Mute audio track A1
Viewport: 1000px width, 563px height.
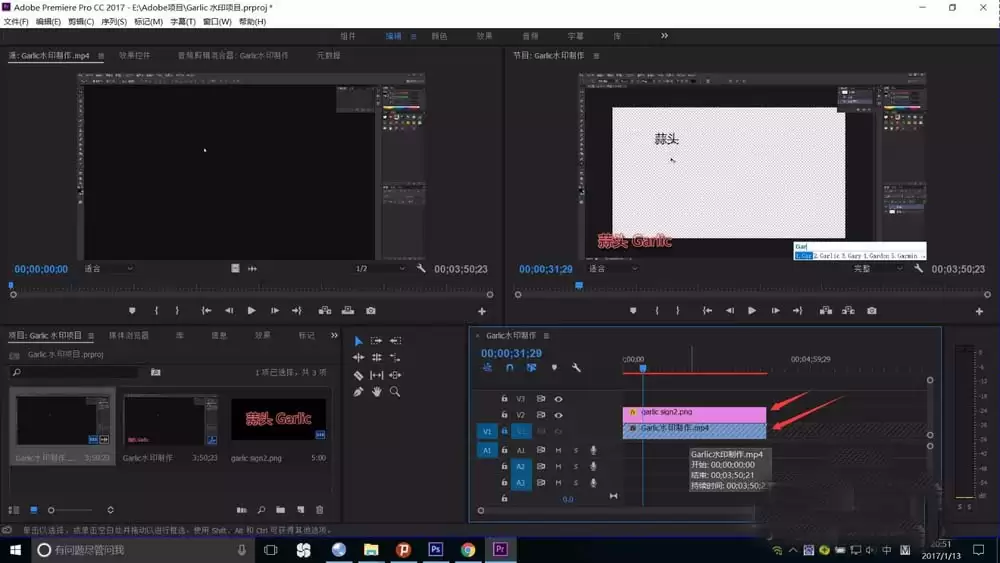(559, 450)
